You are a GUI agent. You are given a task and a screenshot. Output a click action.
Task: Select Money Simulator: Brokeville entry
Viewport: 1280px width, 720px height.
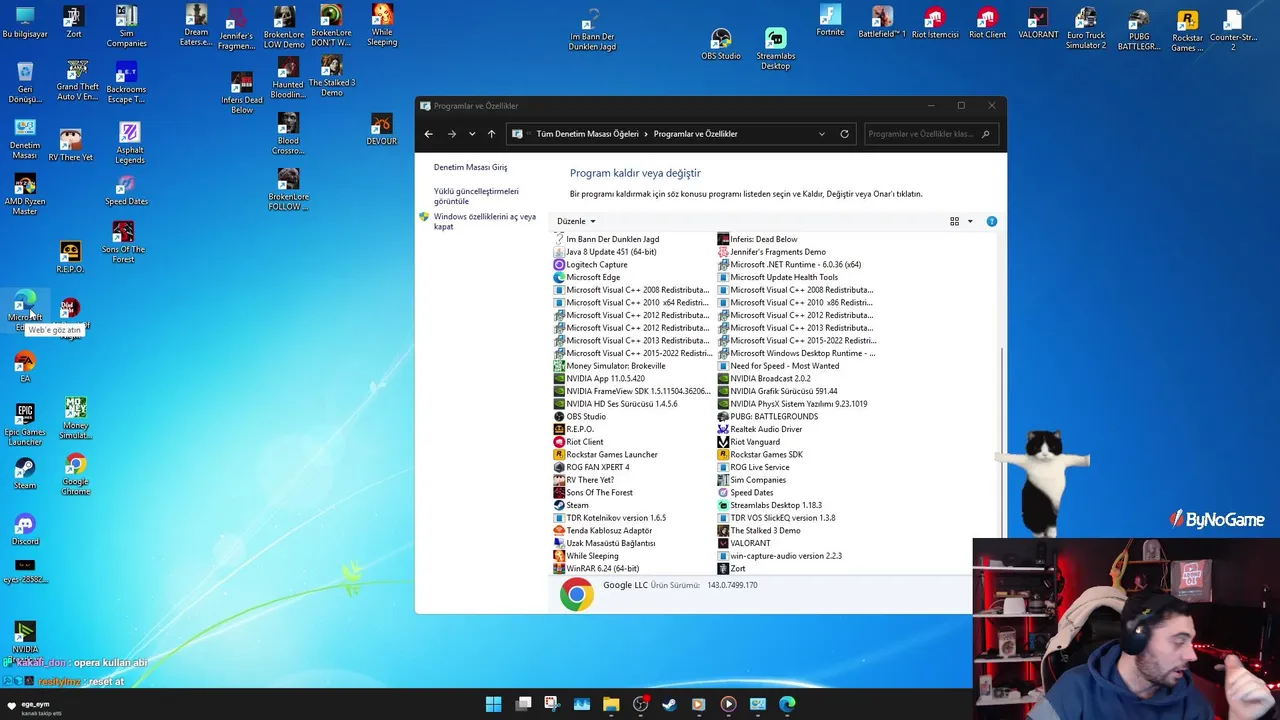point(609,366)
